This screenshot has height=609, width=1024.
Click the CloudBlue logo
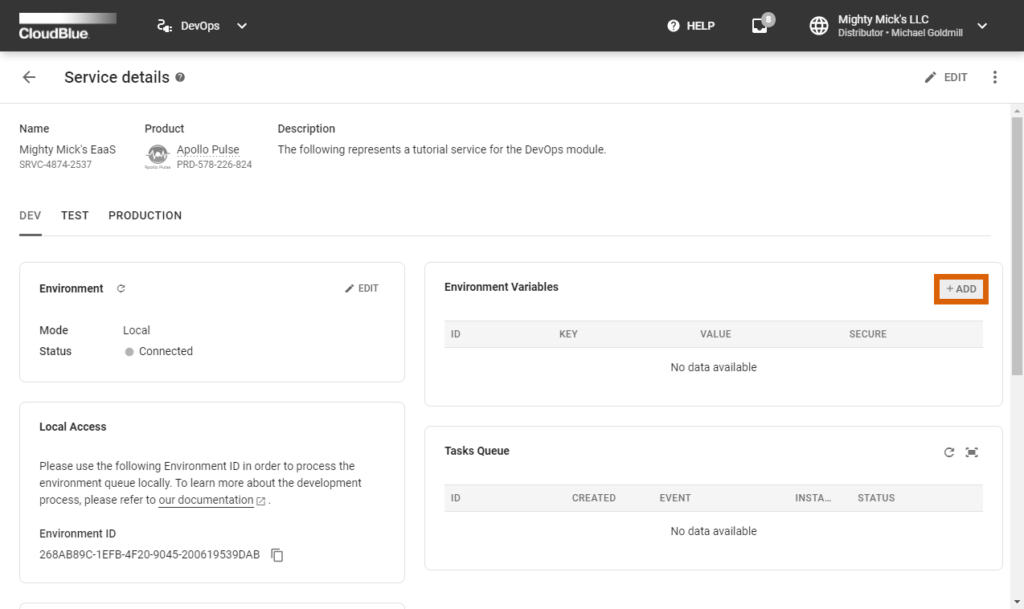[x=67, y=26]
